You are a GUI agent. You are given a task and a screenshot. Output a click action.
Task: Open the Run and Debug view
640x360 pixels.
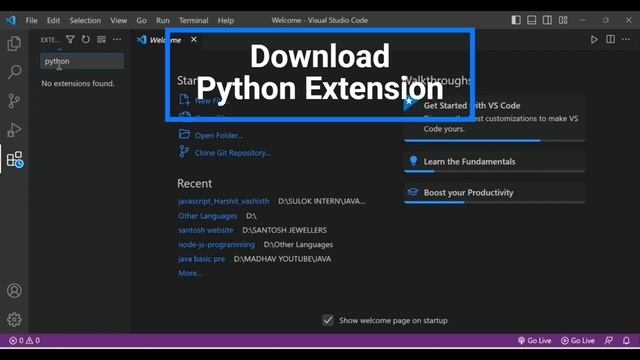14,130
